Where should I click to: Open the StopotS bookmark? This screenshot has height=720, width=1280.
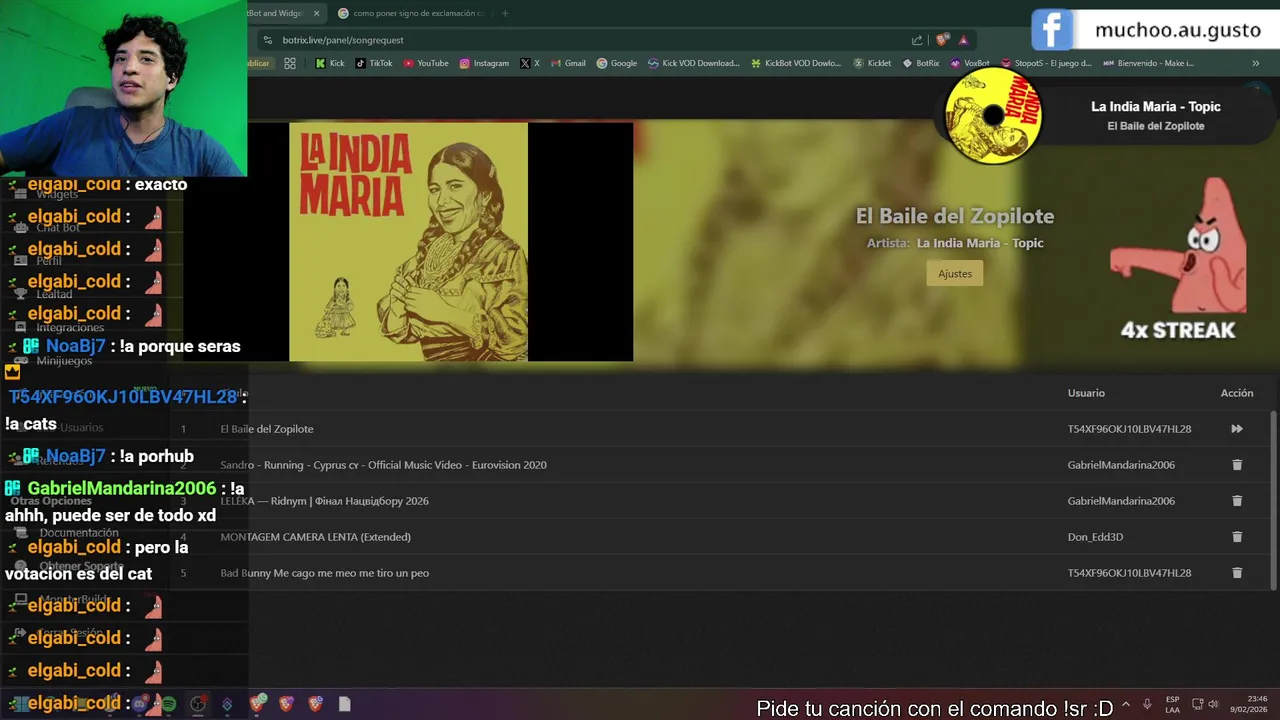click(x=1047, y=63)
